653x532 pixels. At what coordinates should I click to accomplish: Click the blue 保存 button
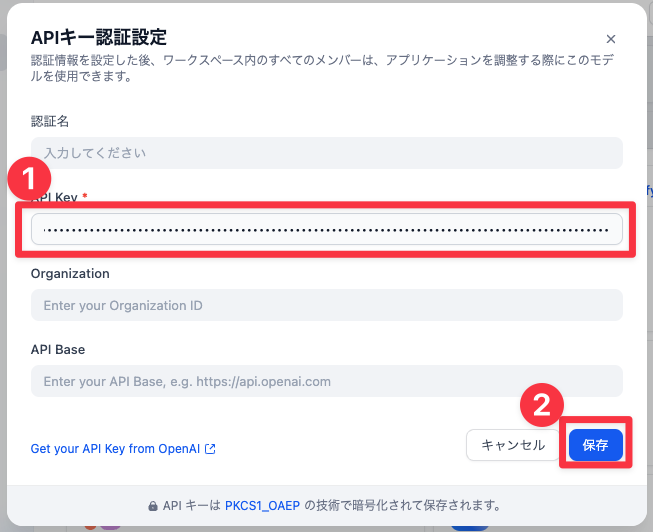(595, 445)
